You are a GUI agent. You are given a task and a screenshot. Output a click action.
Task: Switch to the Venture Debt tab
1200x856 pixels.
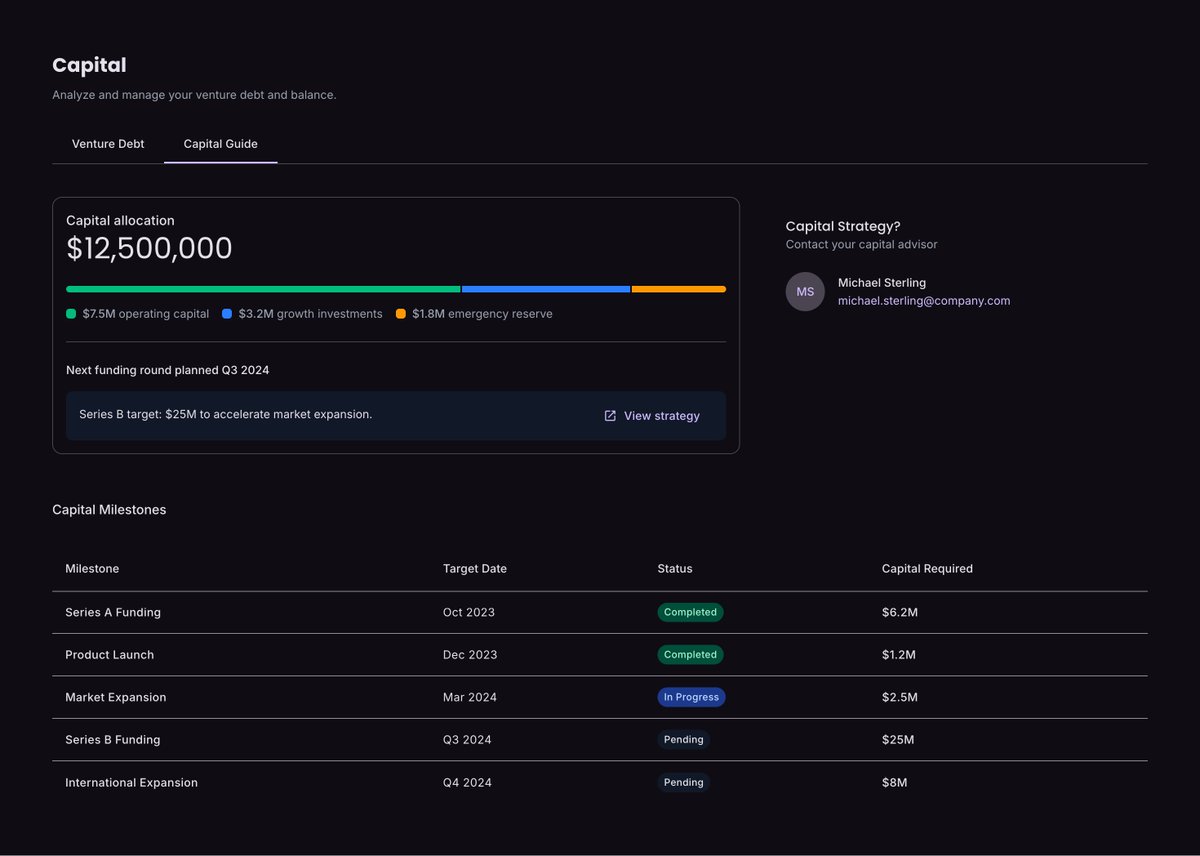[x=108, y=144]
